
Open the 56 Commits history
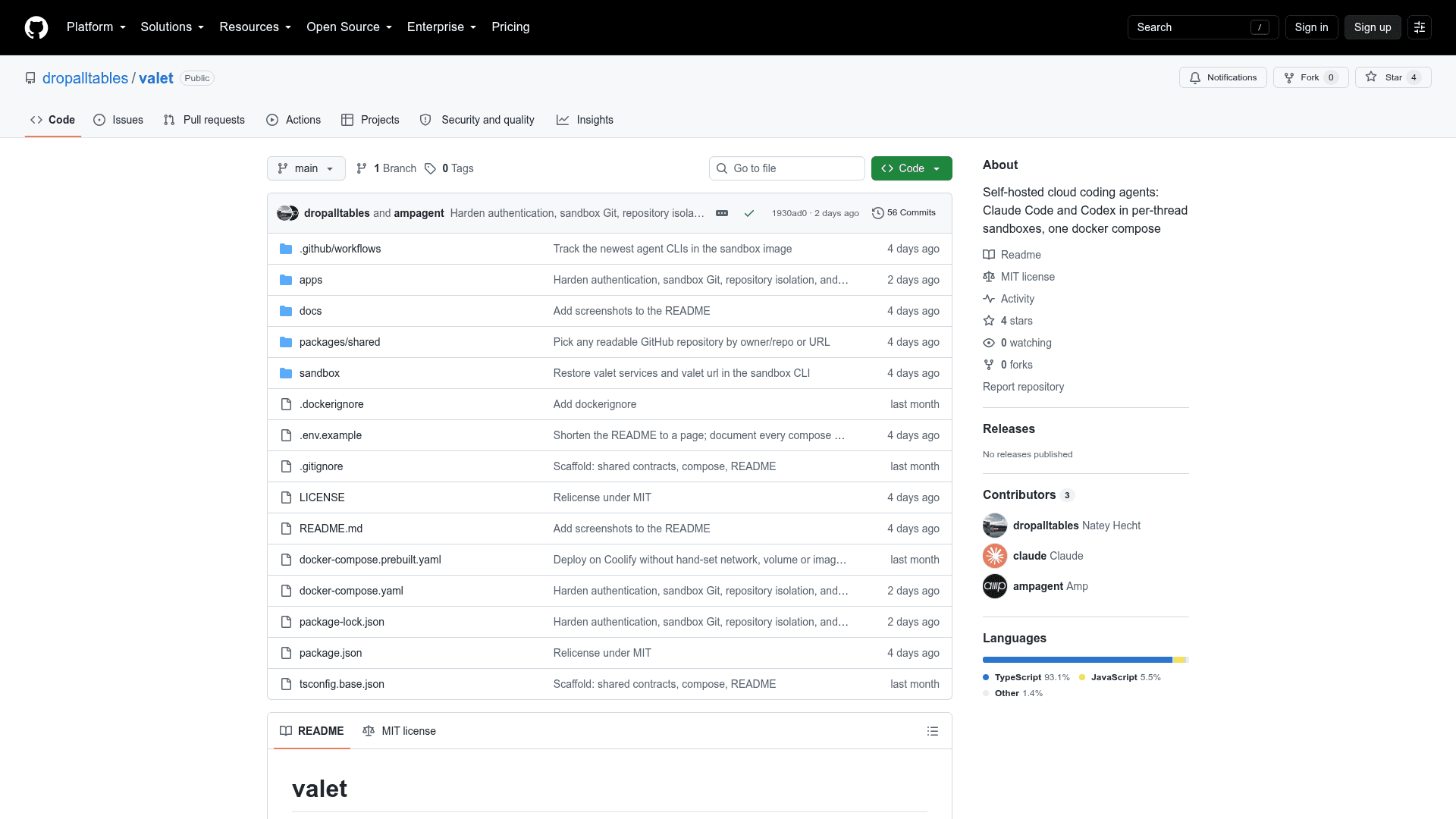point(904,213)
